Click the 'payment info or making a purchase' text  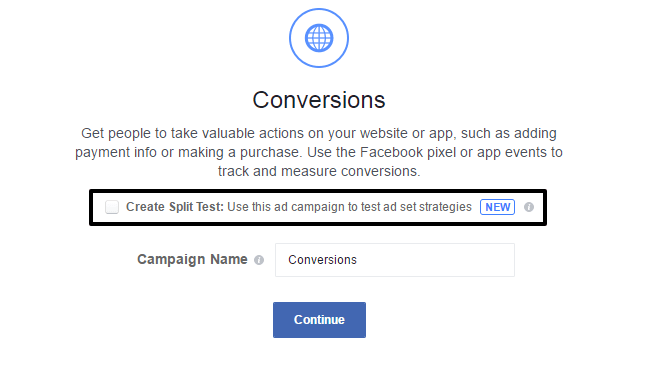click(187, 152)
